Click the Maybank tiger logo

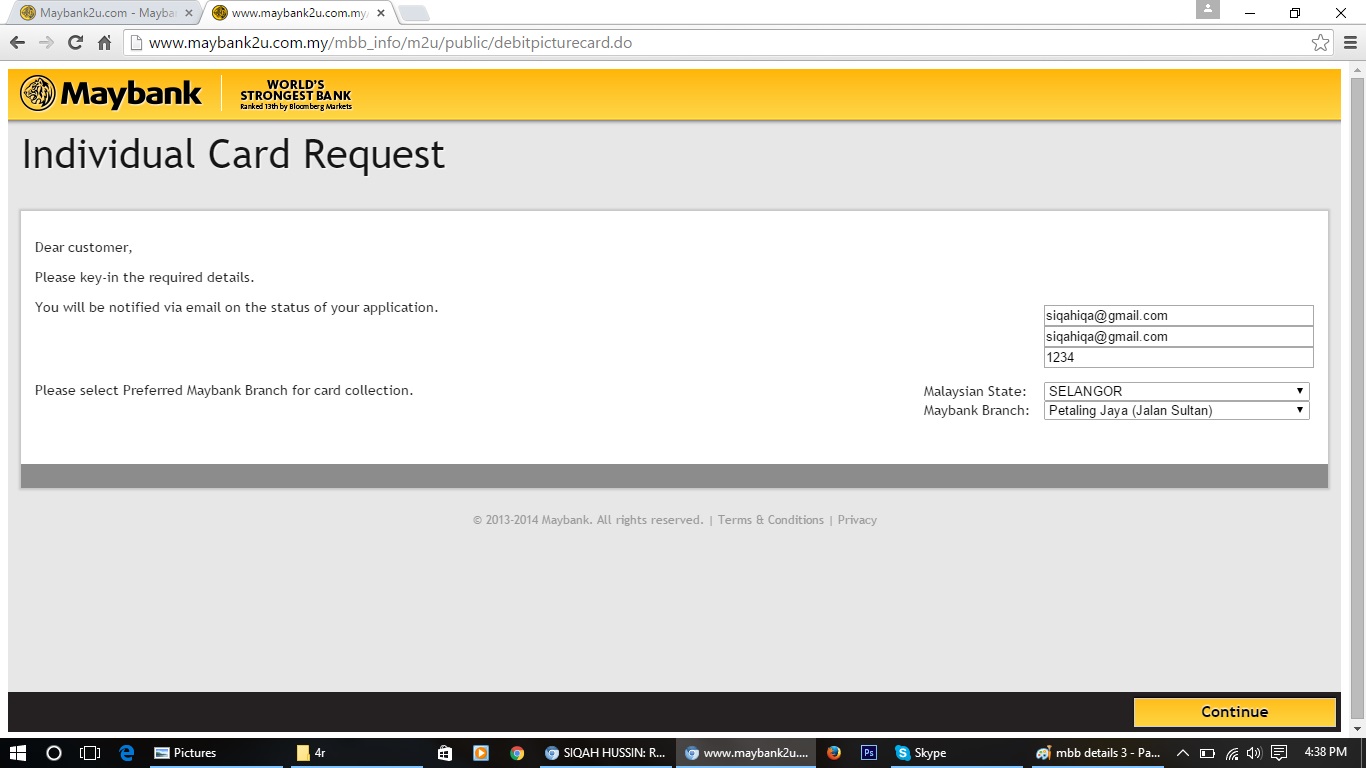pos(38,93)
